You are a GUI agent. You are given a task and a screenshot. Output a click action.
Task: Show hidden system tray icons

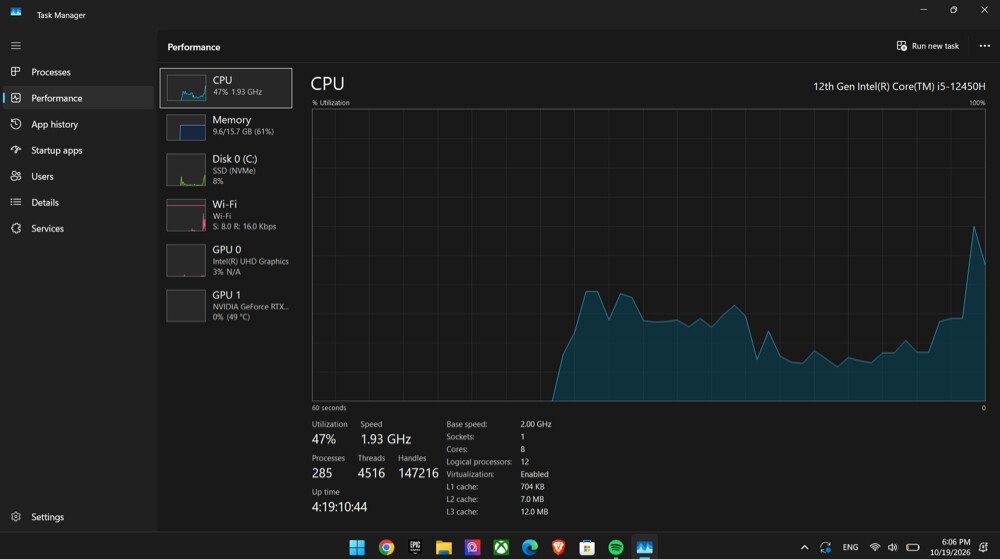click(x=804, y=547)
